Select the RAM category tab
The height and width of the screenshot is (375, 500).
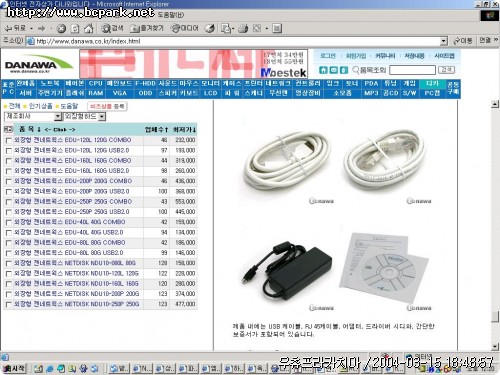click(95, 93)
